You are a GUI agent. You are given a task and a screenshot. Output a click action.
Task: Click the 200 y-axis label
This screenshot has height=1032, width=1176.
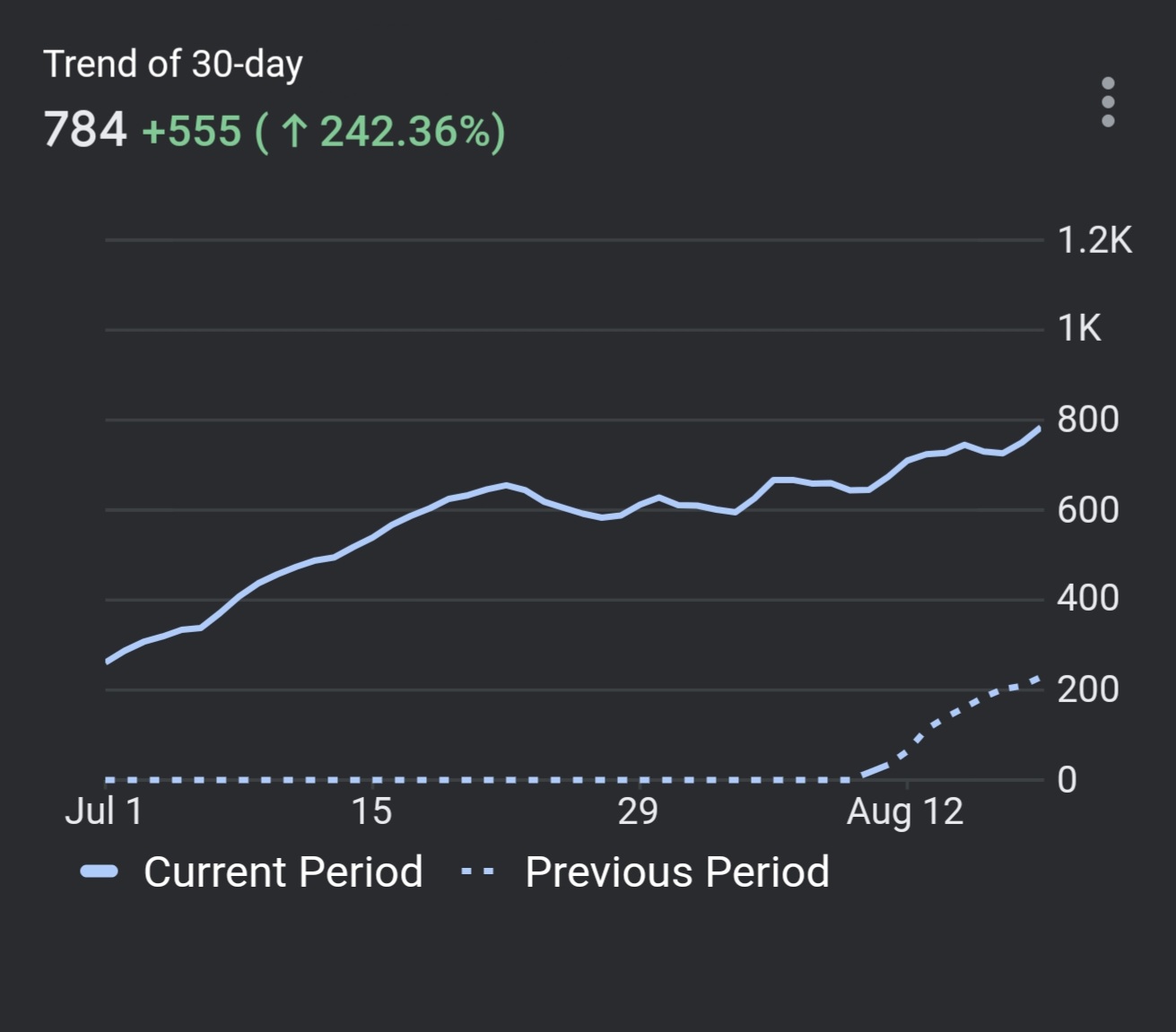click(x=1087, y=689)
